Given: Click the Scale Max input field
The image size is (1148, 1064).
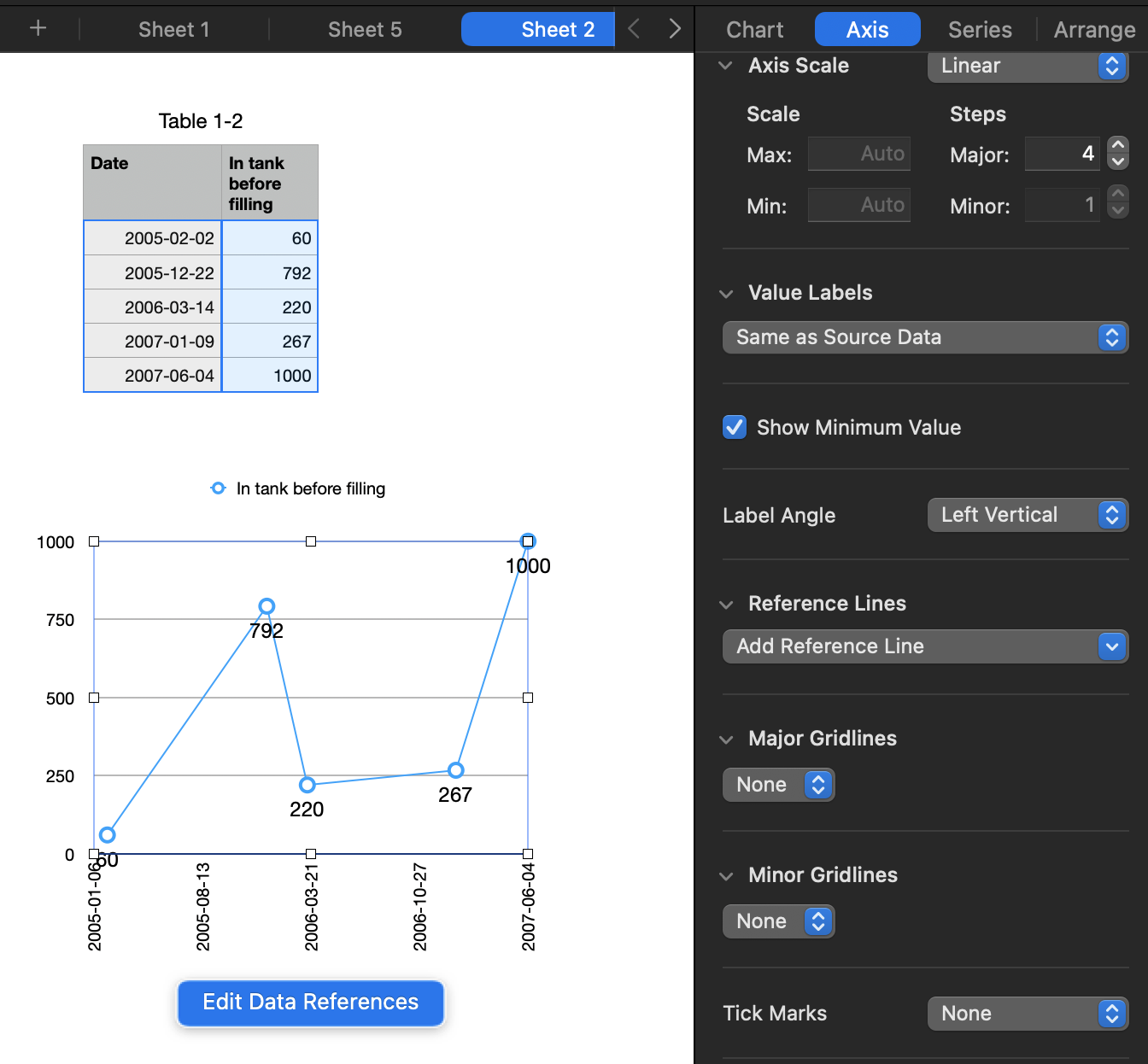Looking at the screenshot, I should [x=859, y=154].
